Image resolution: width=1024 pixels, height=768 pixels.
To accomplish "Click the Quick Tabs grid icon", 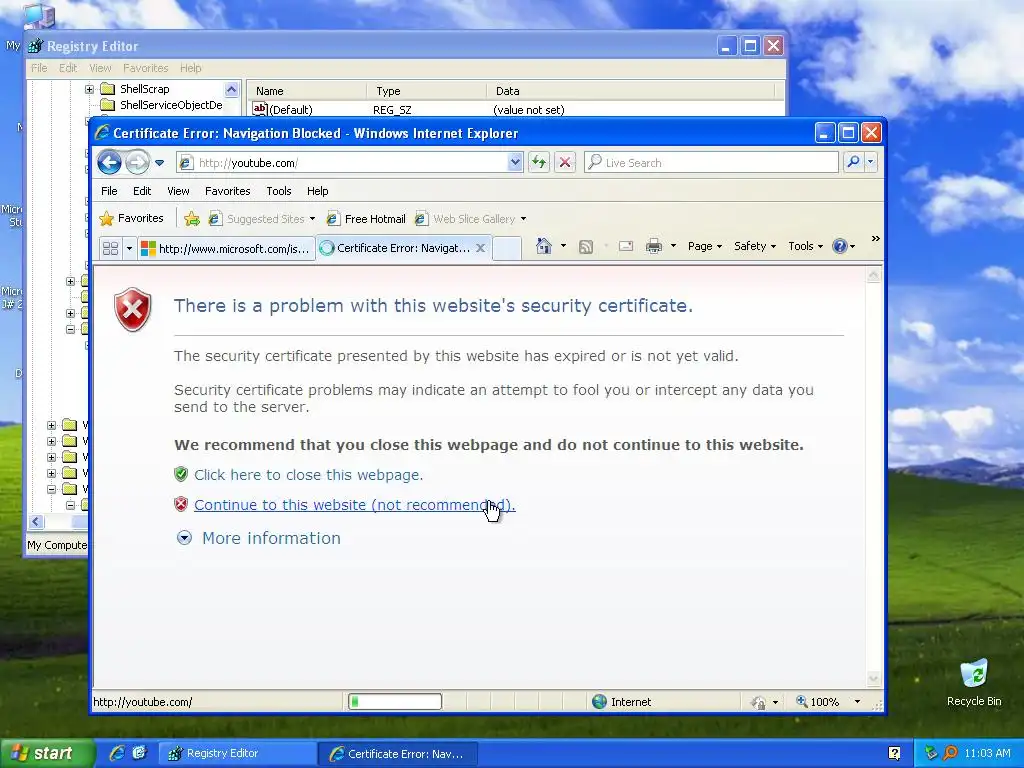I will [x=110, y=248].
